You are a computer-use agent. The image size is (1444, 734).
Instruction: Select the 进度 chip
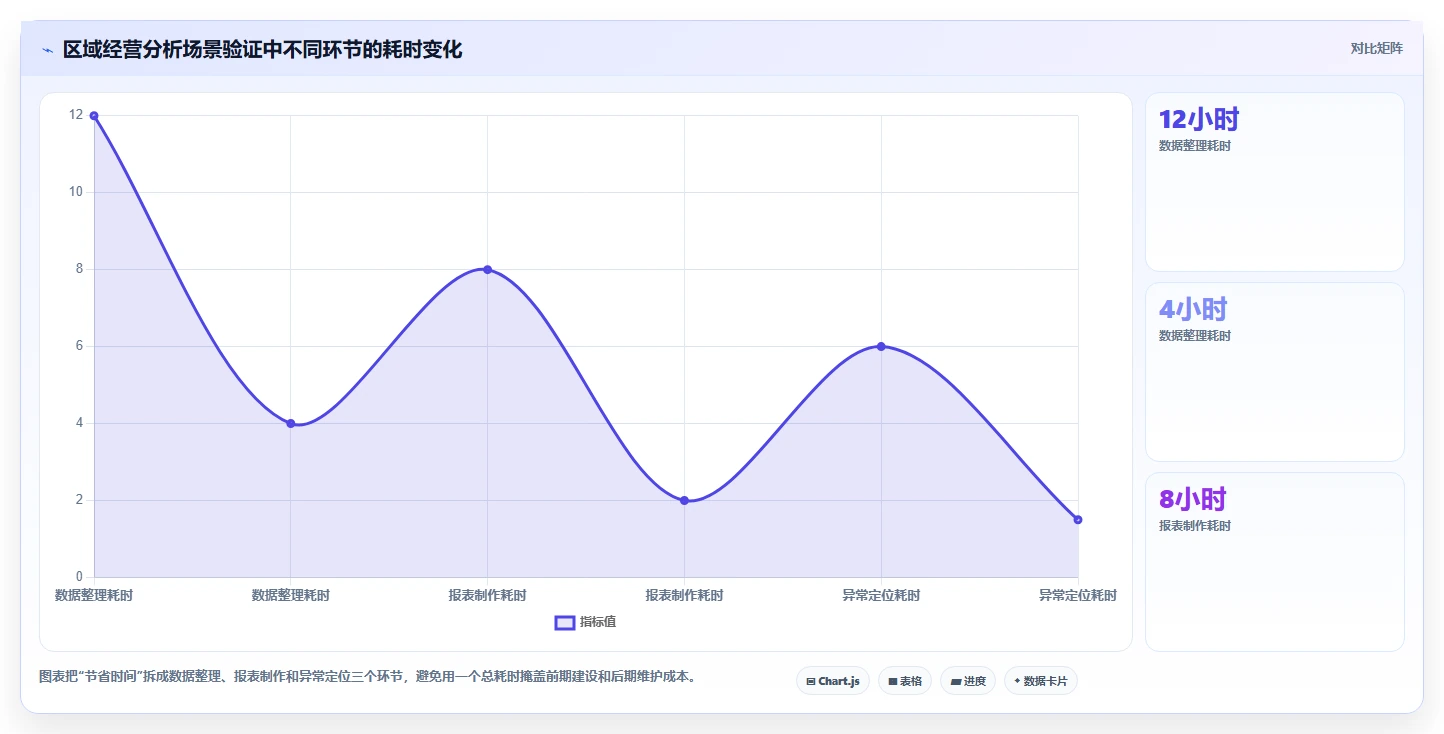[968, 681]
